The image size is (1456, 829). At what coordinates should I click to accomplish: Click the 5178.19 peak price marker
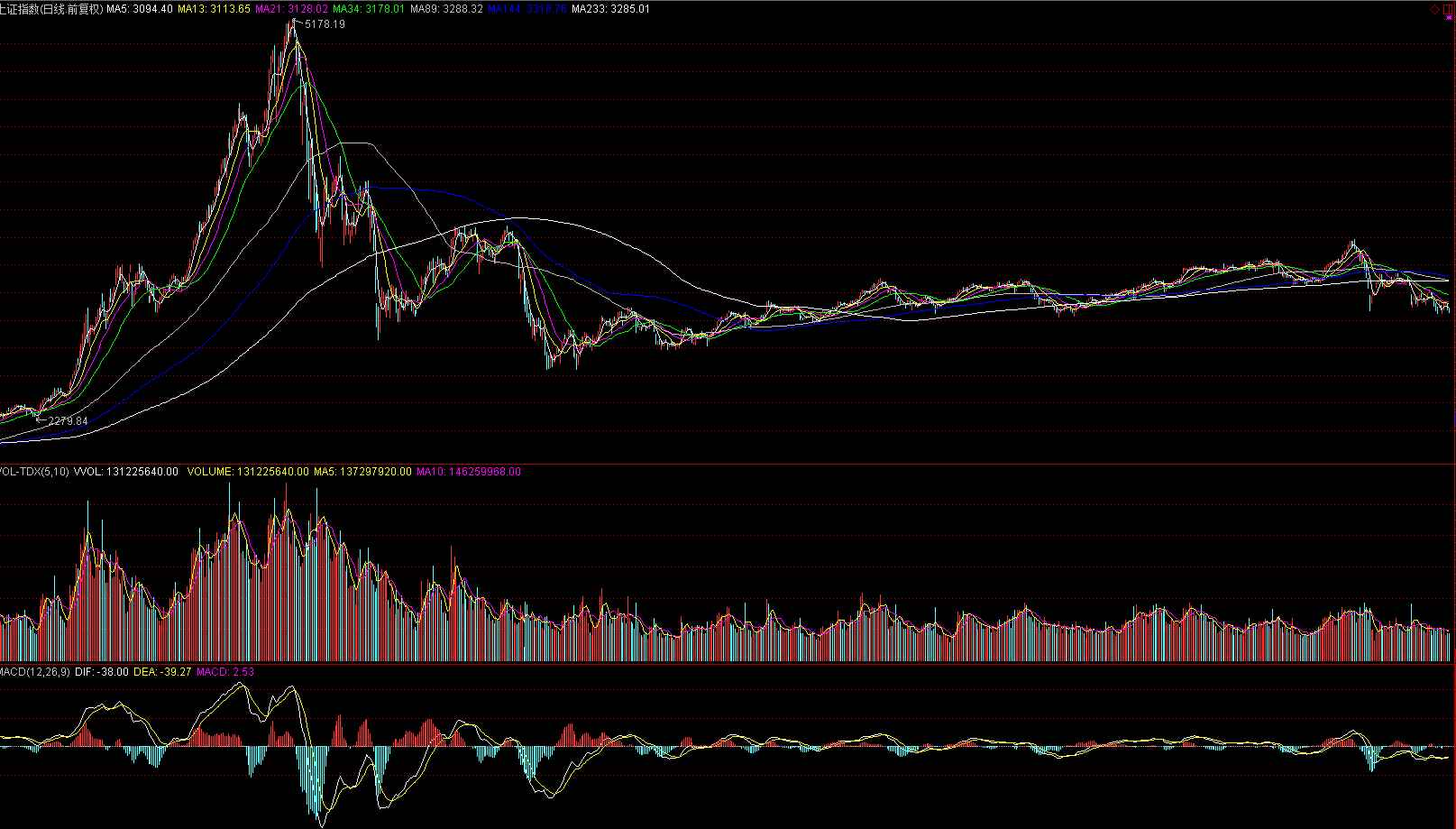click(x=325, y=24)
